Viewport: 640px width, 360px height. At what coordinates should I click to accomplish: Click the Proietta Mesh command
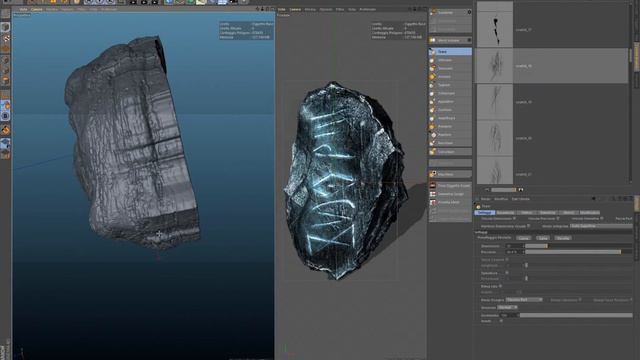(x=450, y=202)
